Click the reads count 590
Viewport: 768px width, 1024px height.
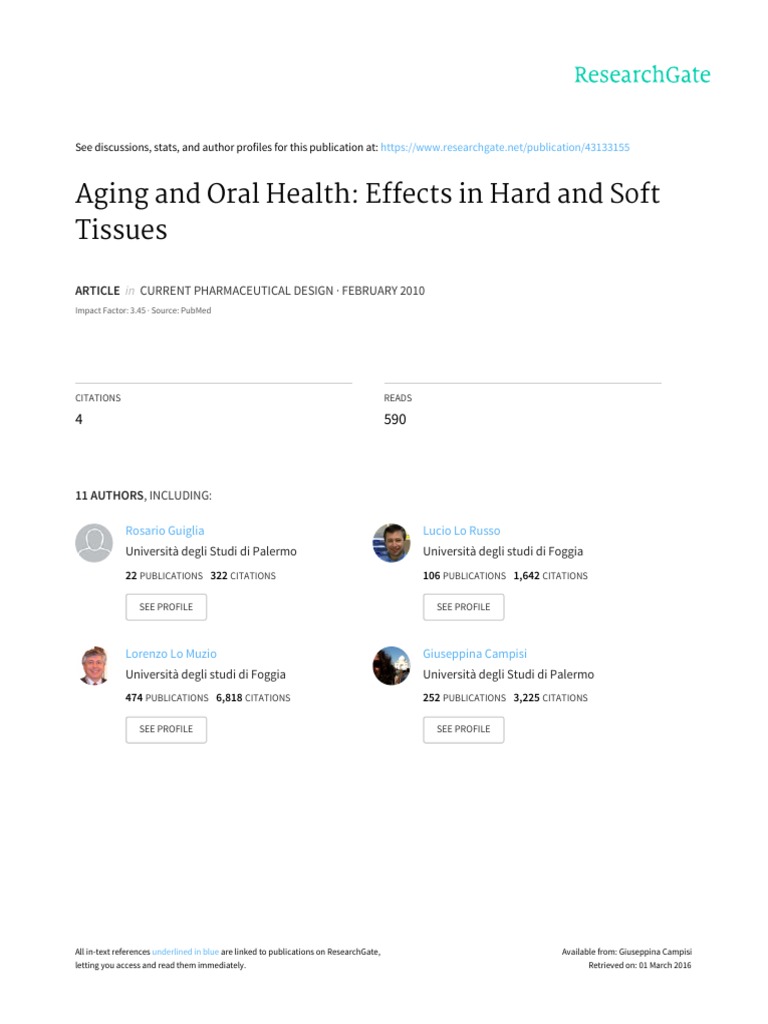(395, 420)
